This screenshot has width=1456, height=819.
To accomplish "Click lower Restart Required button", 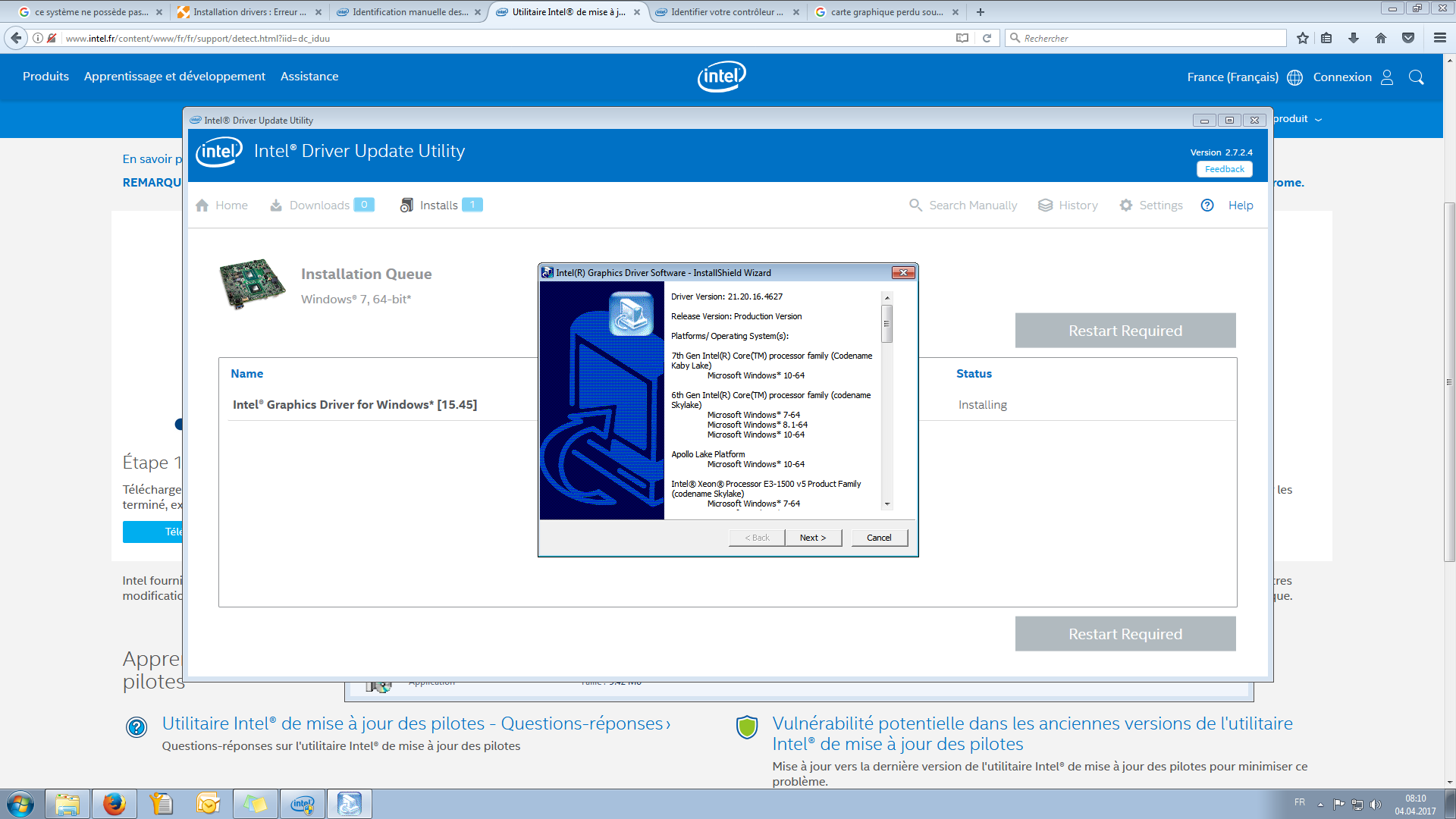I will point(1125,634).
